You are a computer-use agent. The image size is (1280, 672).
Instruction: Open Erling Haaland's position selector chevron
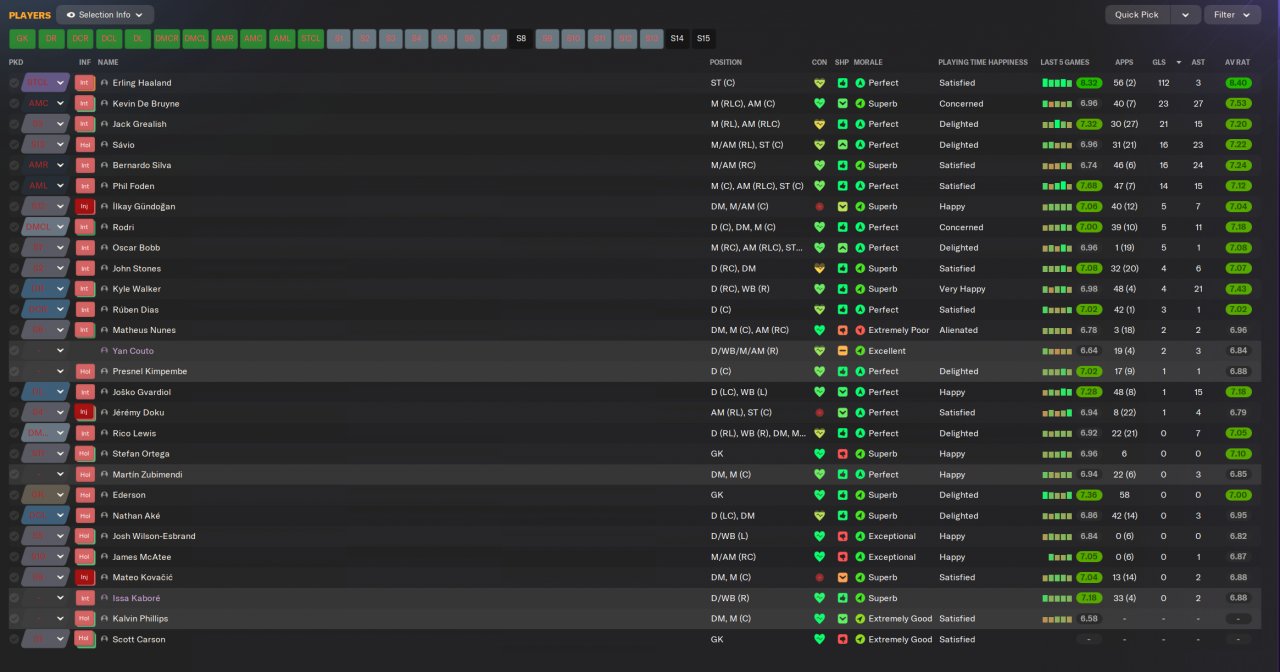(x=60, y=83)
